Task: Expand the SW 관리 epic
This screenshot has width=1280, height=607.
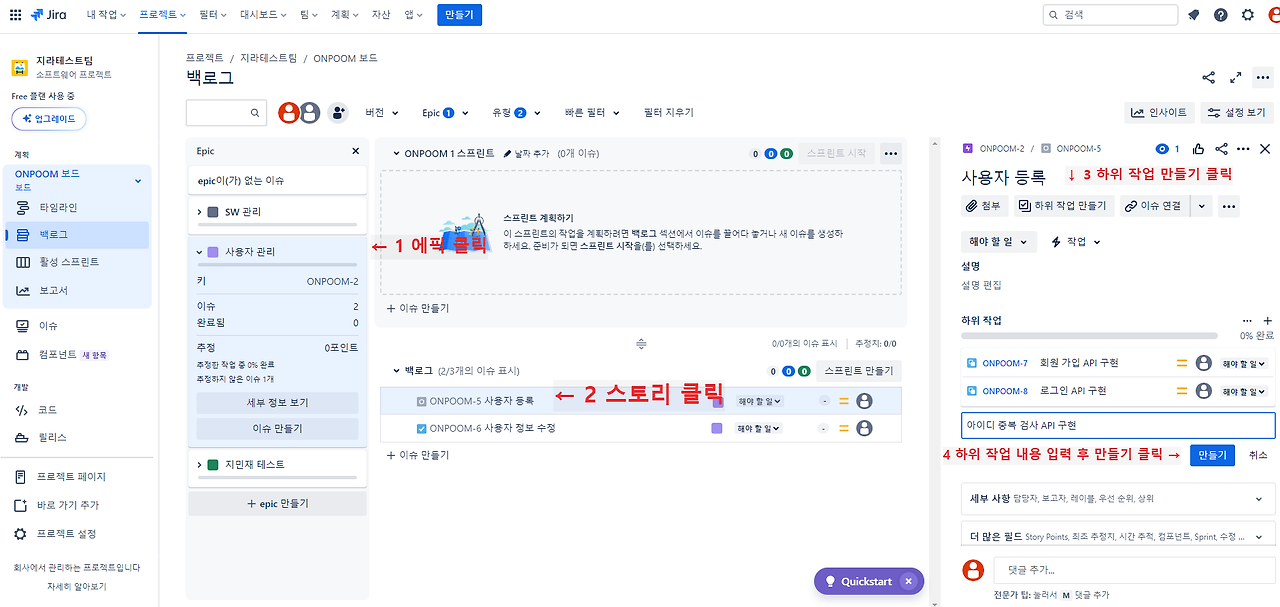Action: click(x=200, y=212)
